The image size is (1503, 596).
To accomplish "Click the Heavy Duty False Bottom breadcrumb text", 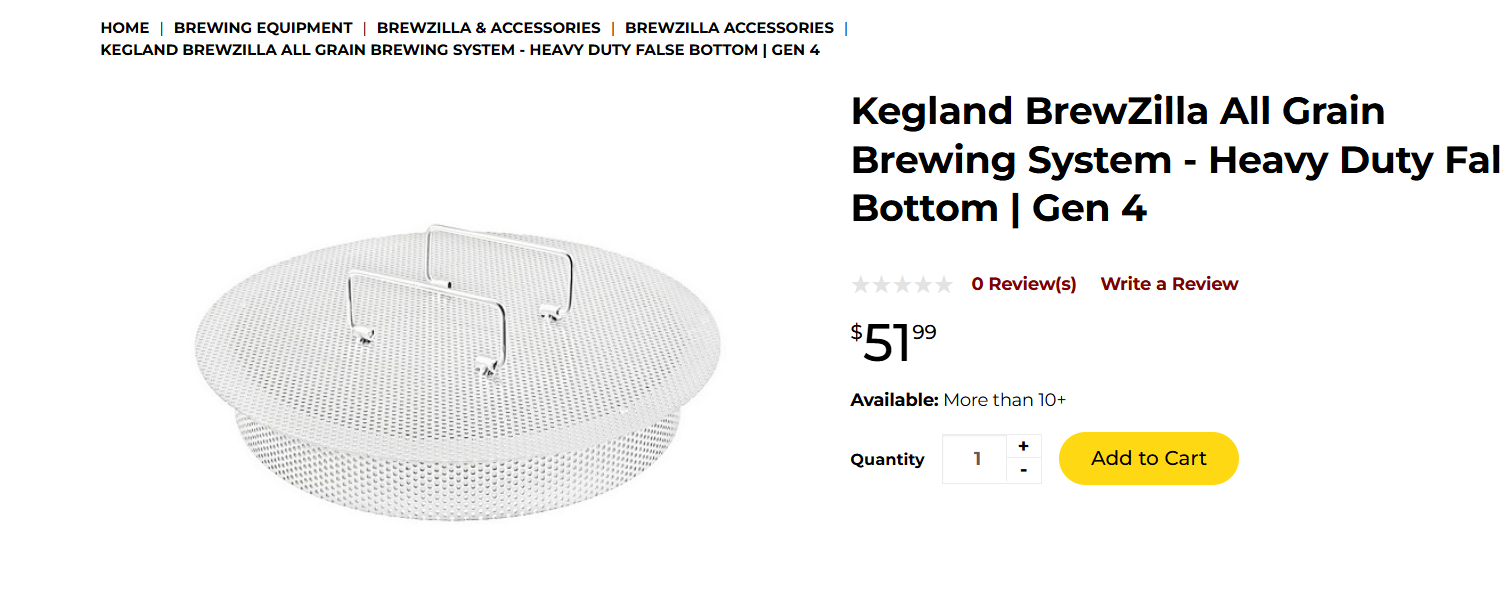I will click(460, 50).
